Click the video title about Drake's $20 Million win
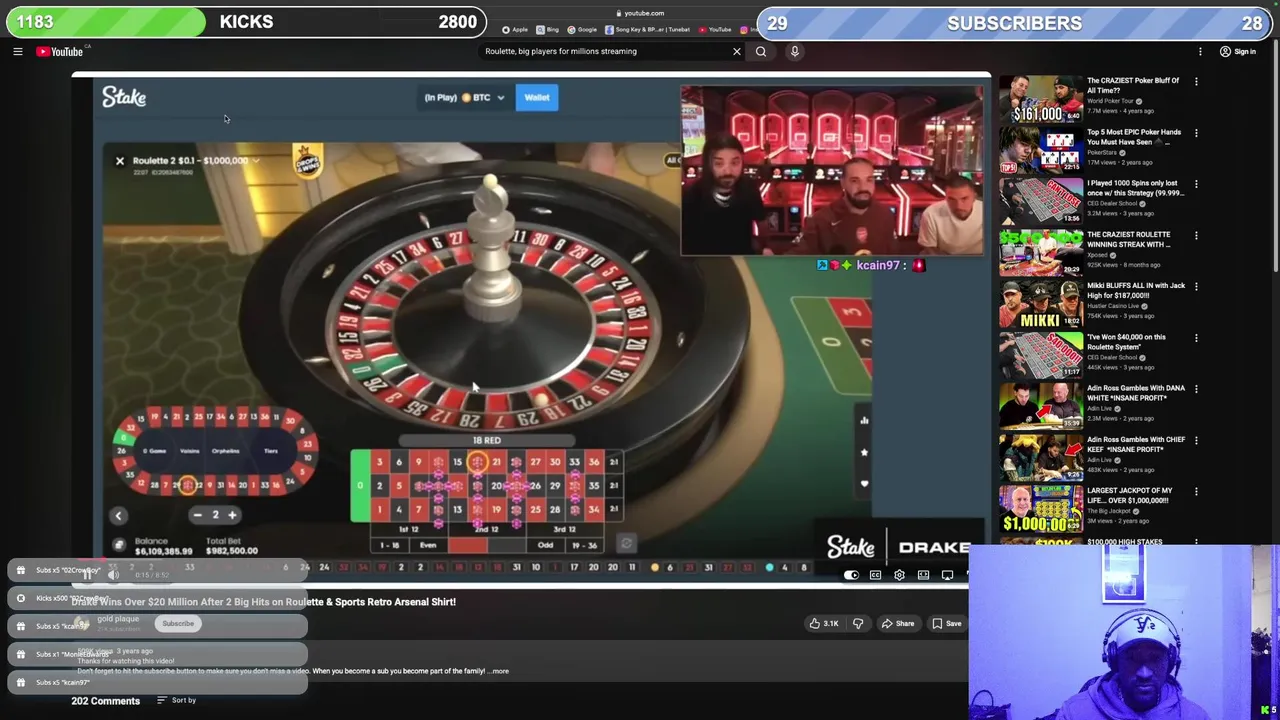 263,602
